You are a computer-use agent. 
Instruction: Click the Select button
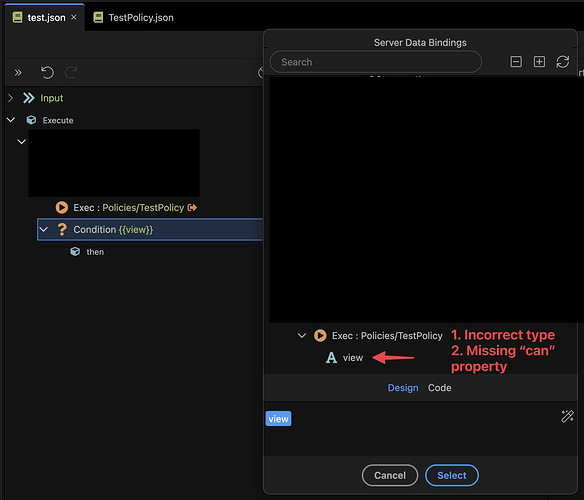tap(452, 475)
